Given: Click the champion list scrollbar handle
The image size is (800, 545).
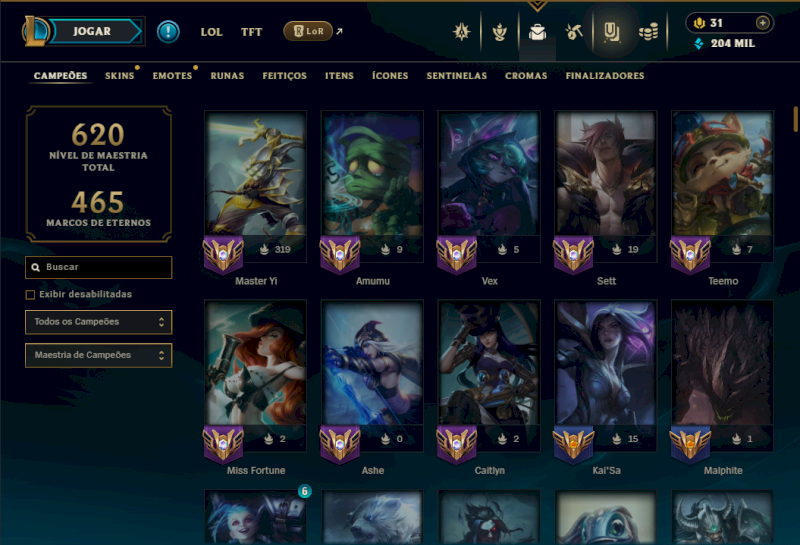Looking at the screenshot, I should [x=795, y=118].
